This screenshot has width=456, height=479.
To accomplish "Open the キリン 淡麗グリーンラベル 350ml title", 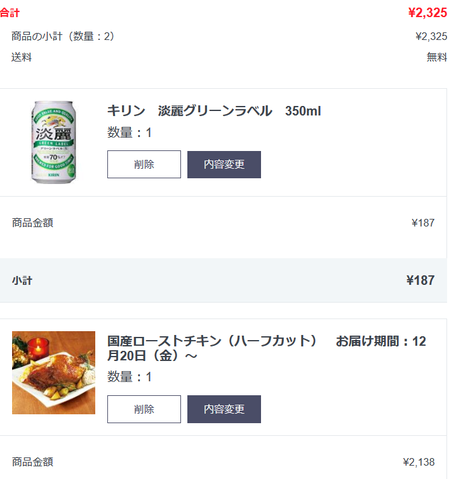I will tap(214, 111).
